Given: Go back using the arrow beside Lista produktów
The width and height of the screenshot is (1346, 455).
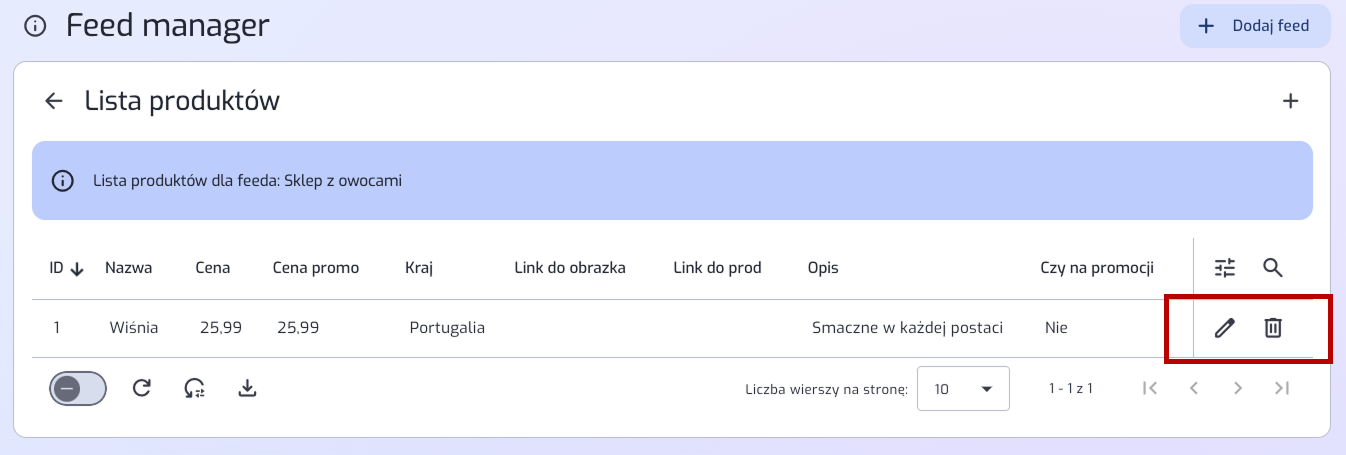Looking at the screenshot, I should pyautogui.click(x=54, y=100).
